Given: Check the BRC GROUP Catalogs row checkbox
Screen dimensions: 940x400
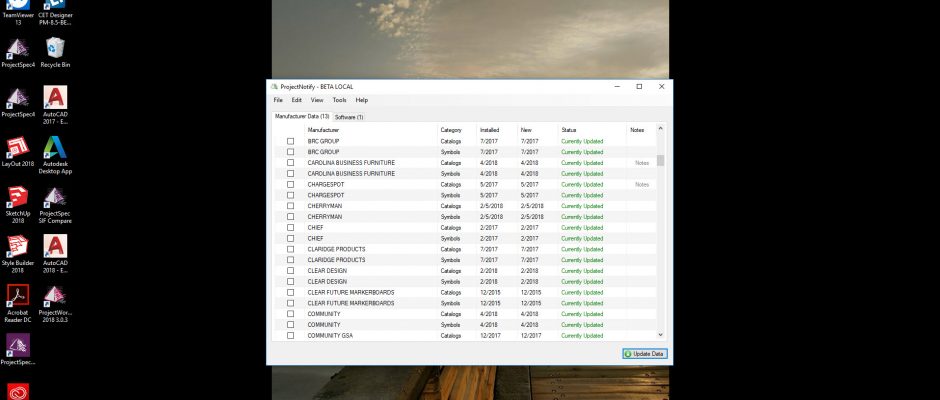Looking at the screenshot, I should [291, 142].
